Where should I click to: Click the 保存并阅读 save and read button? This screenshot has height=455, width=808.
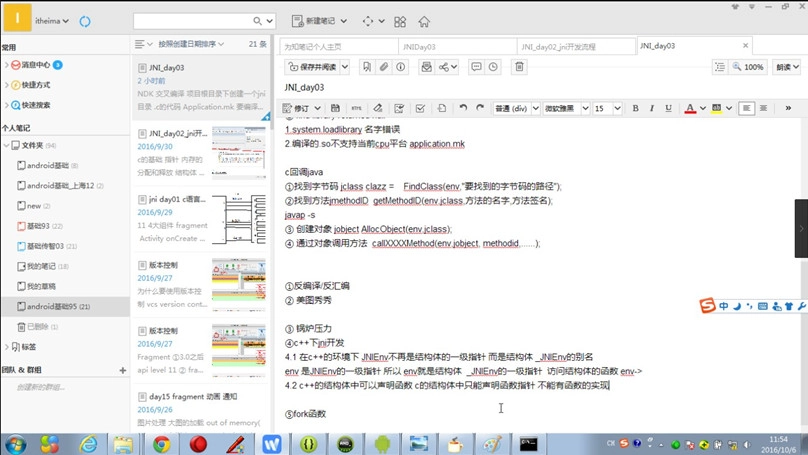coord(312,67)
